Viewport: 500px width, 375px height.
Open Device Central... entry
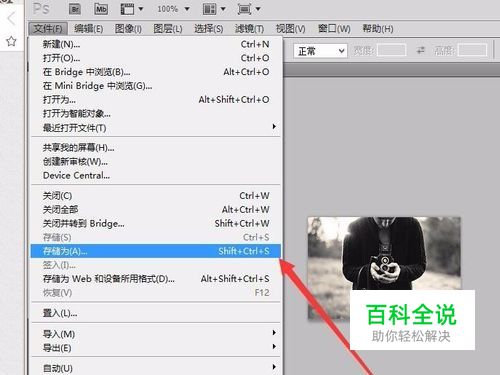[x=156, y=176]
